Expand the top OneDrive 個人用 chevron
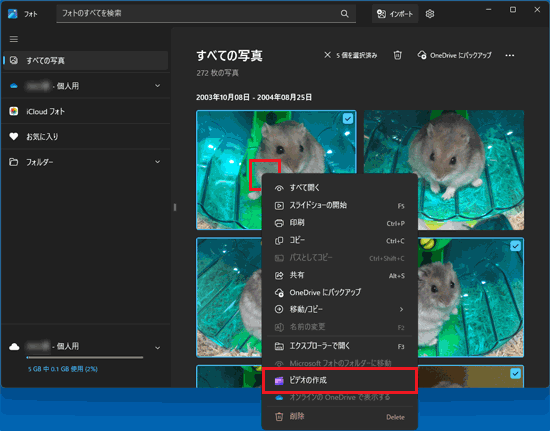Screen dimensions: 550x431 (157, 86)
